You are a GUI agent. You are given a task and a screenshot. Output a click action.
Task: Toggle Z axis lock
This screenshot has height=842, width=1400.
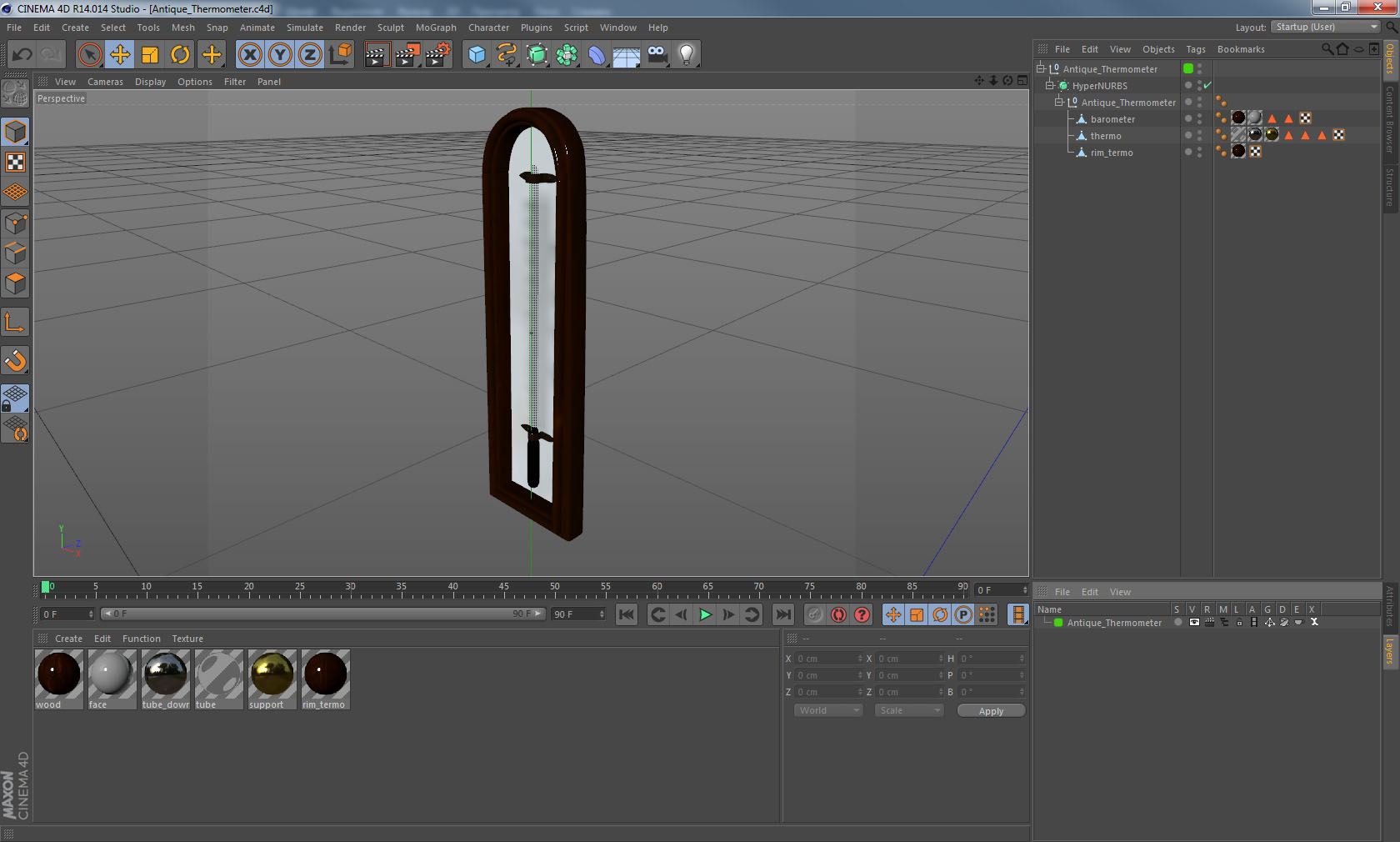point(310,55)
